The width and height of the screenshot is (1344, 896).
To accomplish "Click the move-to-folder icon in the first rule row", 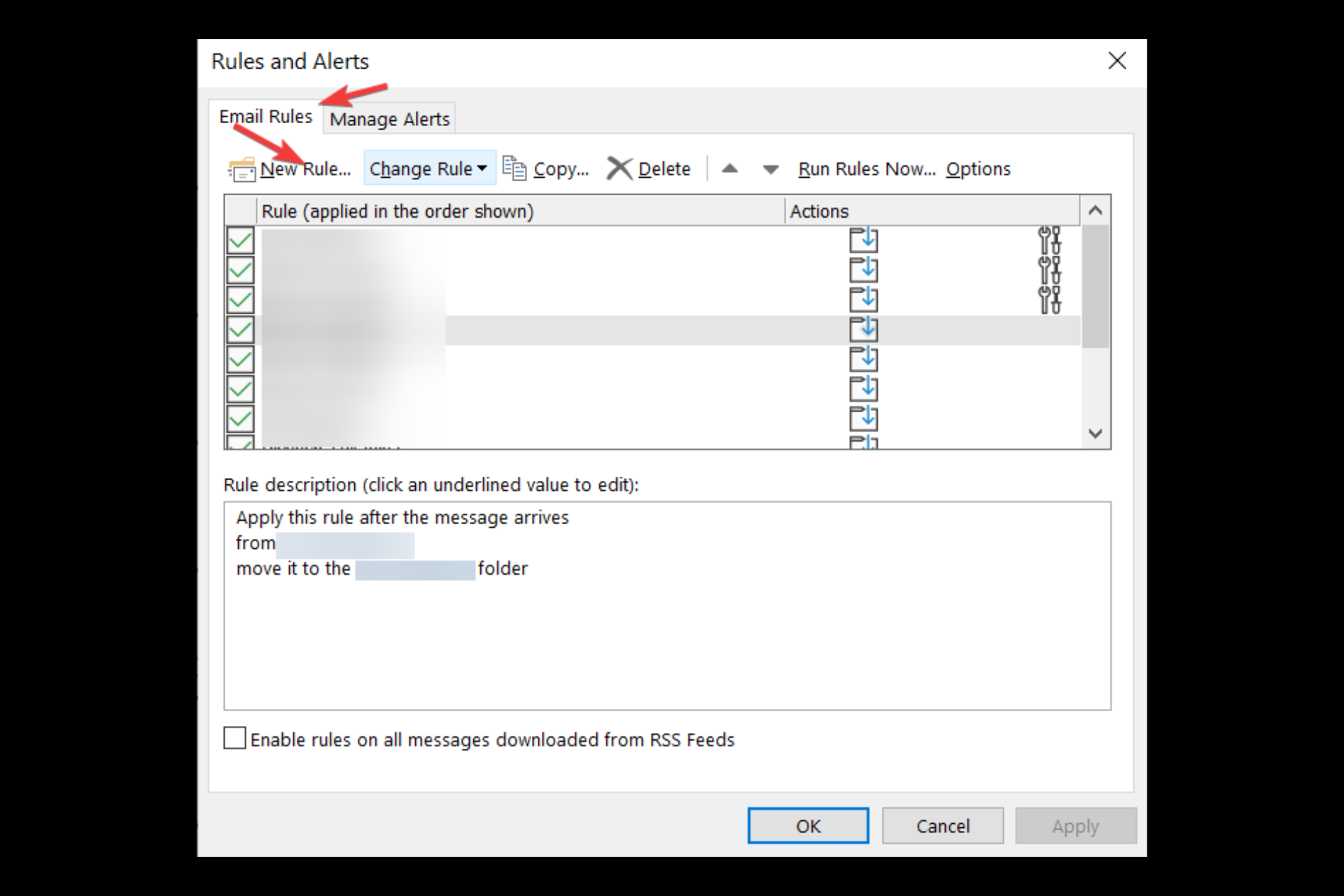I will 863,240.
